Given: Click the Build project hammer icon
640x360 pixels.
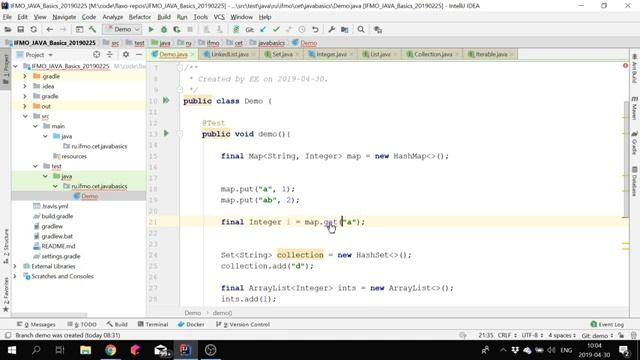Looking at the screenshot, I should pos(92,29).
